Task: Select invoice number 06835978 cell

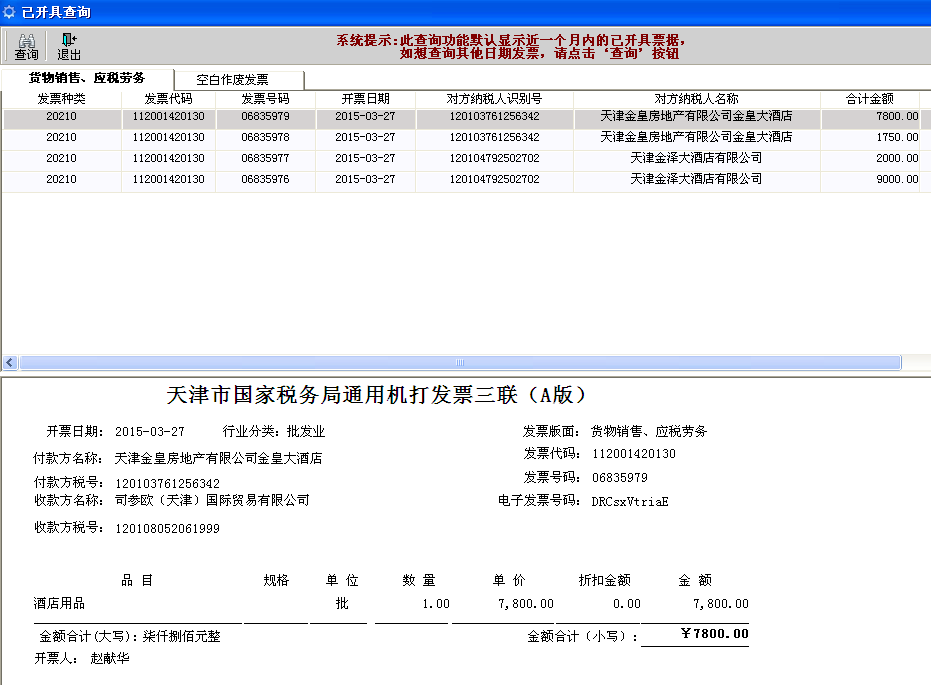Action: click(x=265, y=137)
